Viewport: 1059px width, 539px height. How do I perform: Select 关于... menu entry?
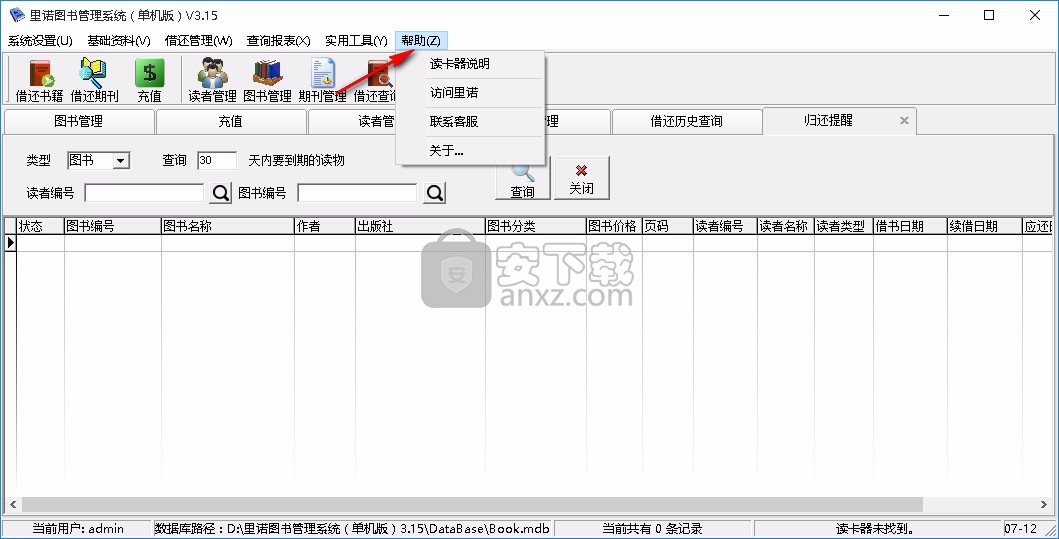click(470, 151)
